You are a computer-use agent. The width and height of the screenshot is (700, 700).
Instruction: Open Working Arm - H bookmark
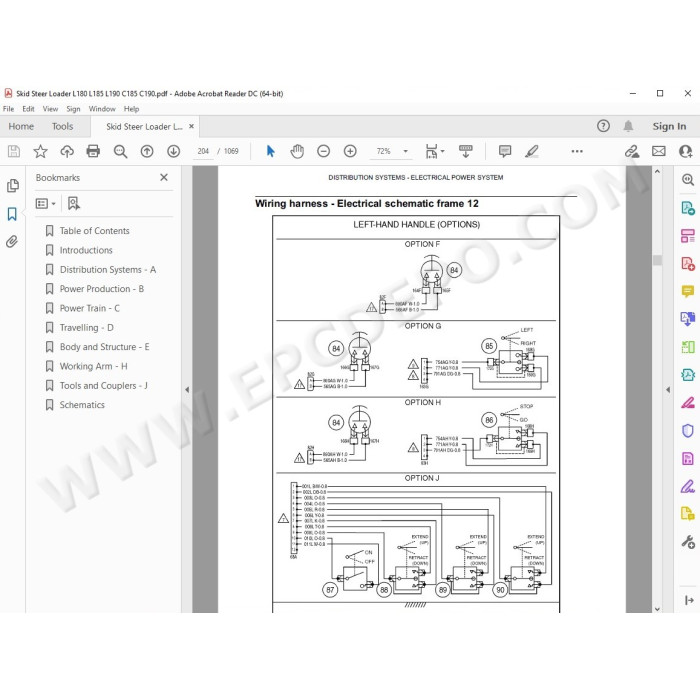pos(93,366)
